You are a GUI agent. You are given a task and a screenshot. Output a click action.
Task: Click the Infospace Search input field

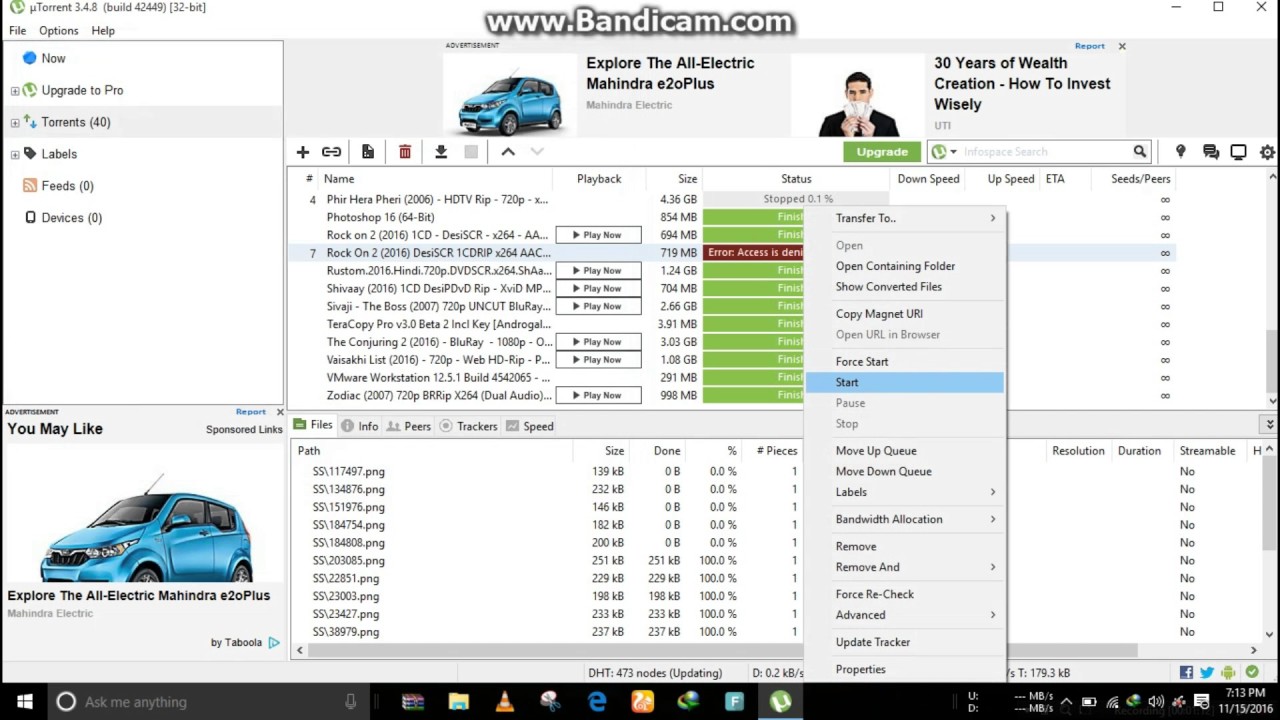click(x=1046, y=152)
